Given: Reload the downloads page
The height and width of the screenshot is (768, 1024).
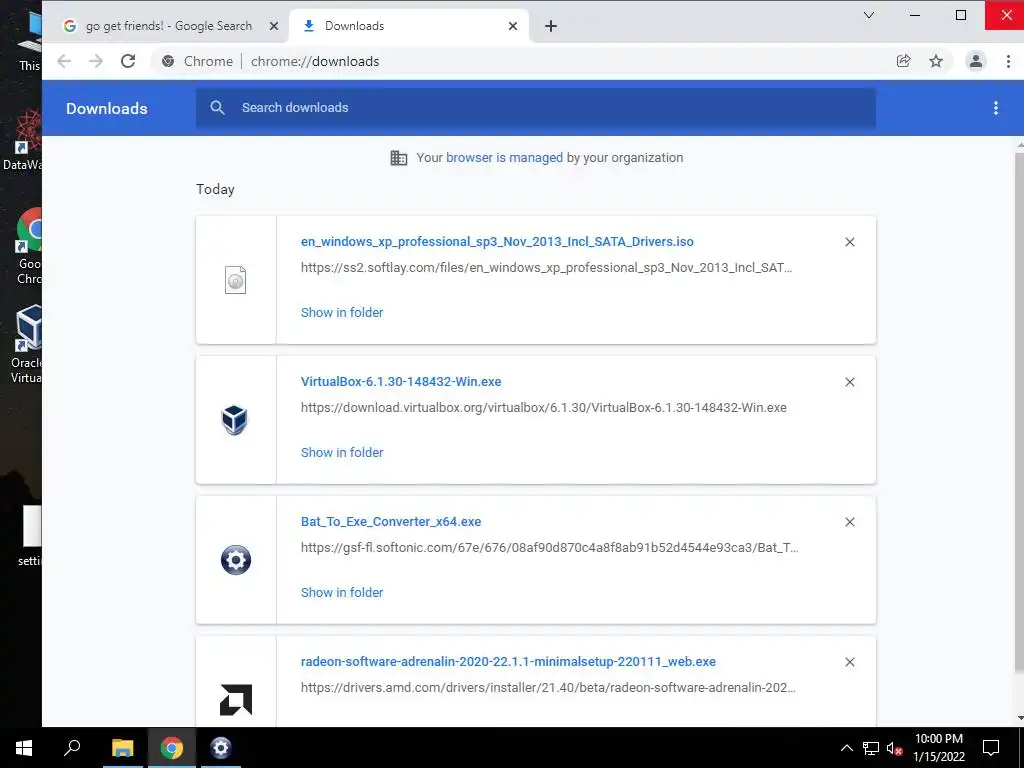Looking at the screenshot, I should point(128,61).
